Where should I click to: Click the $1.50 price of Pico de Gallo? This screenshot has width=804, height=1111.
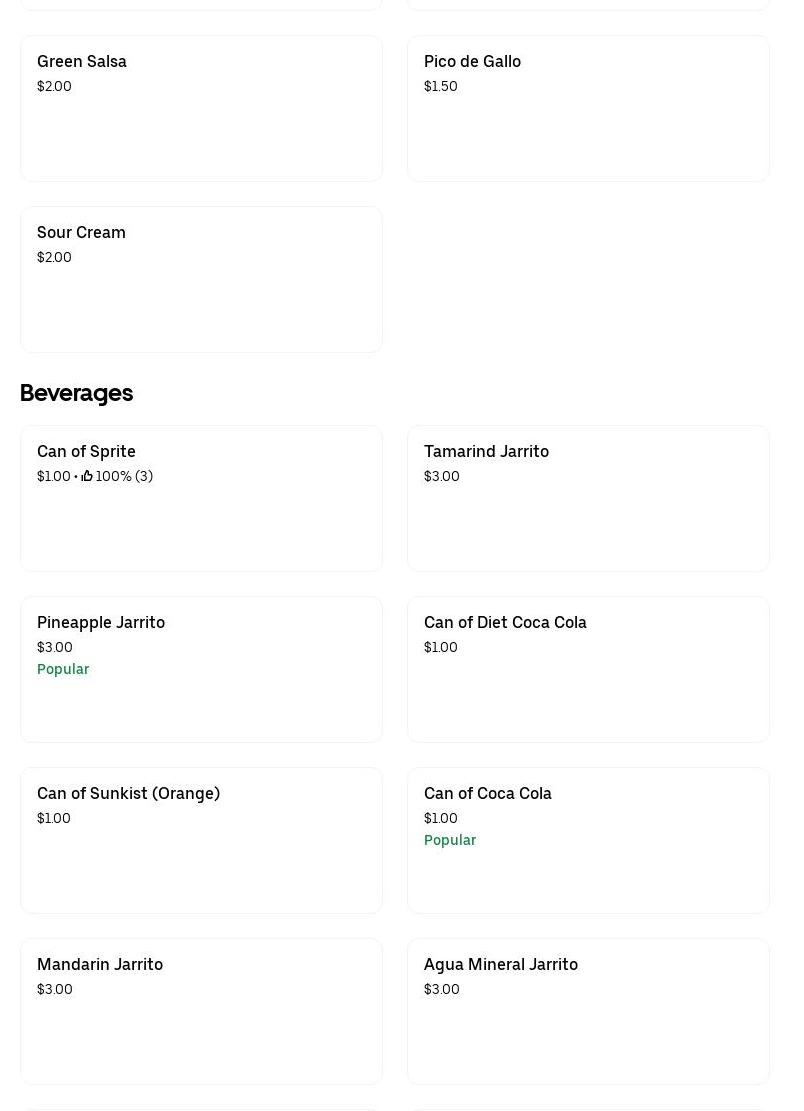pos(441,86)
